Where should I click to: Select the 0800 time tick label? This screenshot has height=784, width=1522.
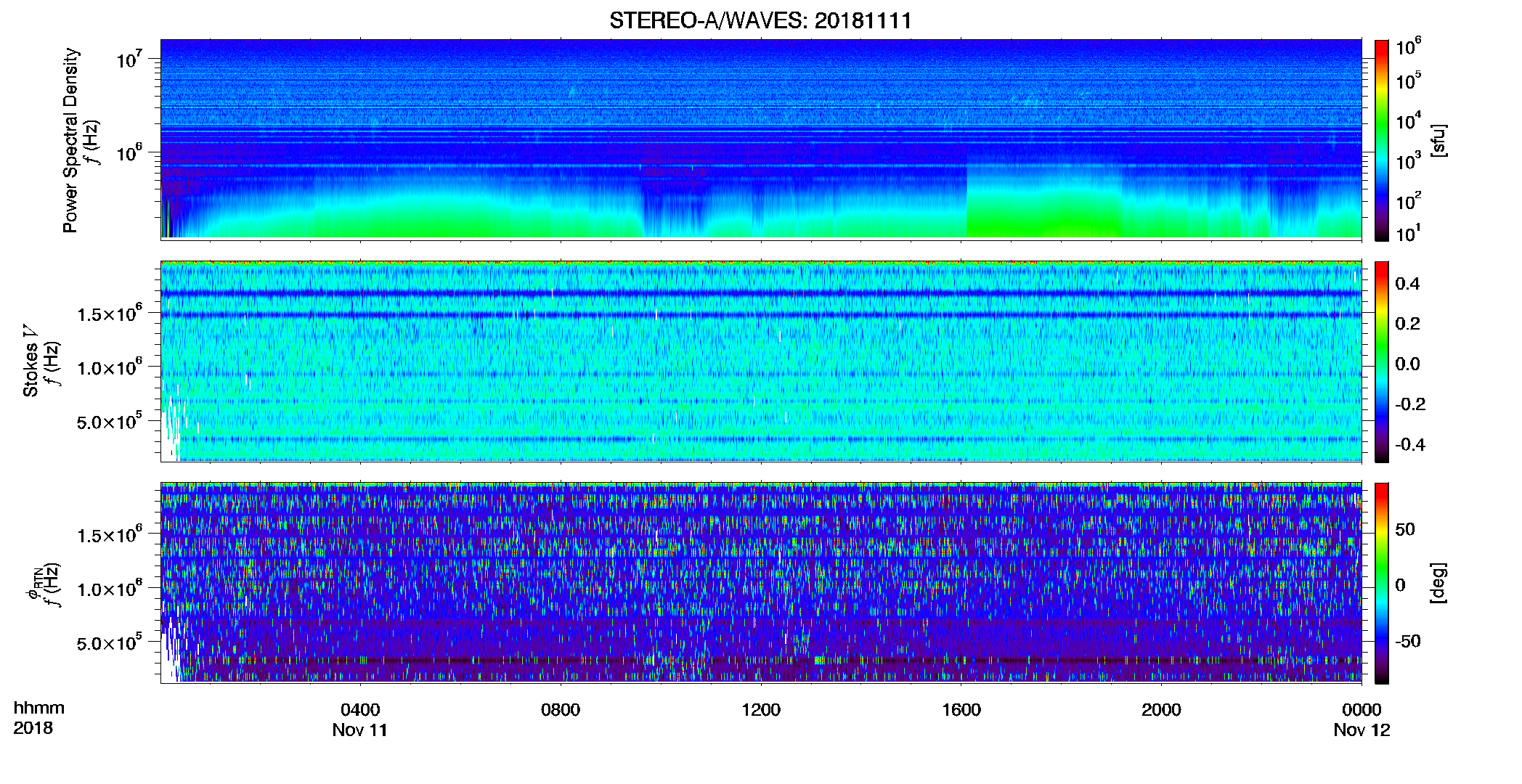coord(561,710)
